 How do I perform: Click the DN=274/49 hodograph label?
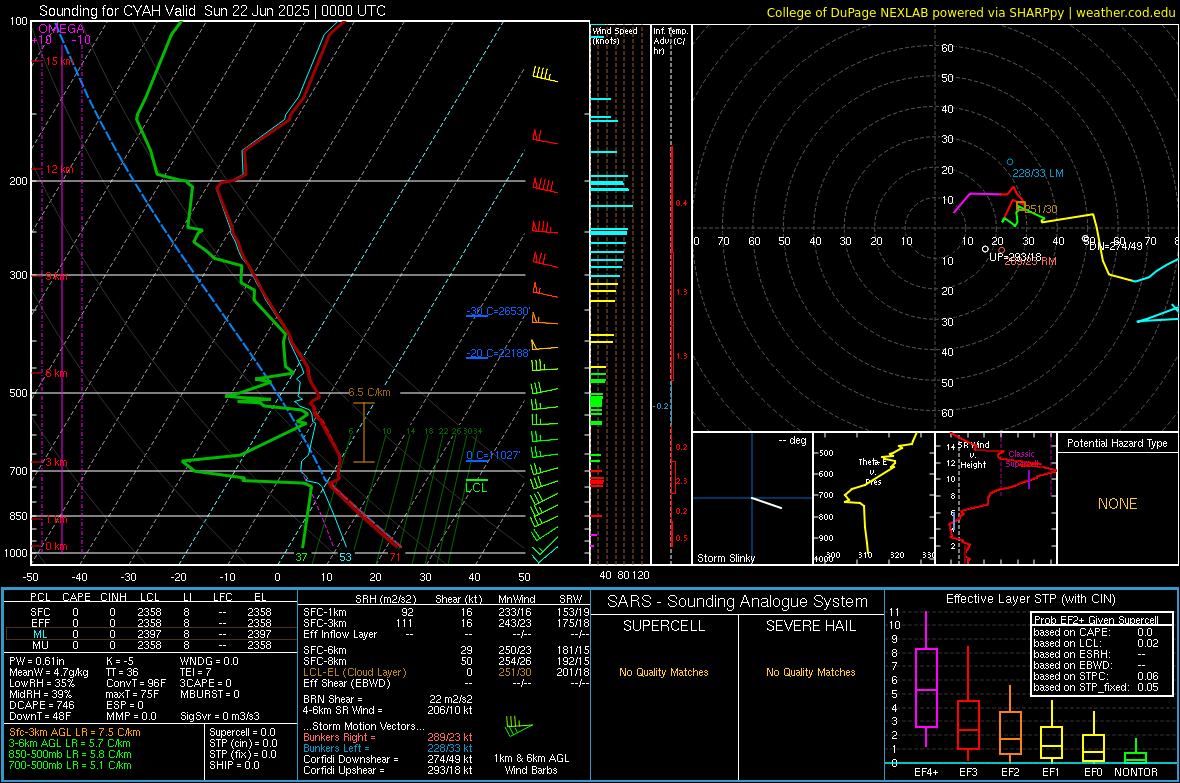click(1115, 246)
